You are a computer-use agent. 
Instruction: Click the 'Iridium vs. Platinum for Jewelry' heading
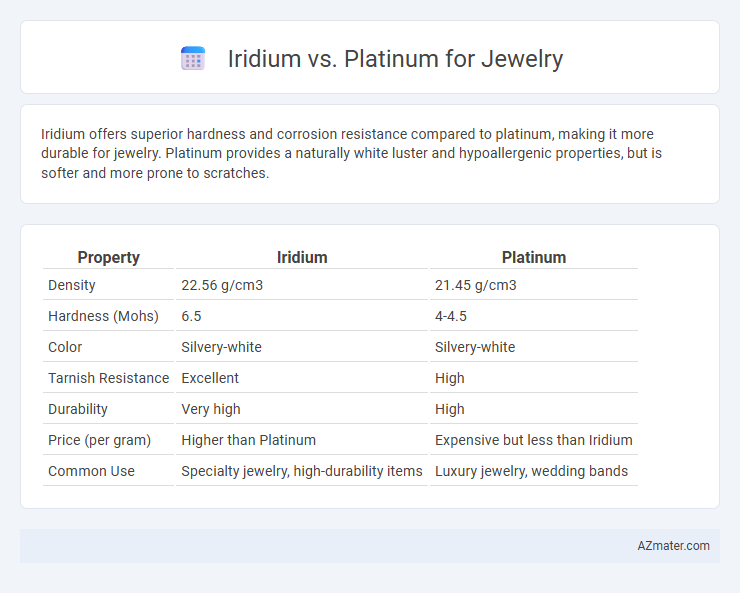(x=395, y=59)
